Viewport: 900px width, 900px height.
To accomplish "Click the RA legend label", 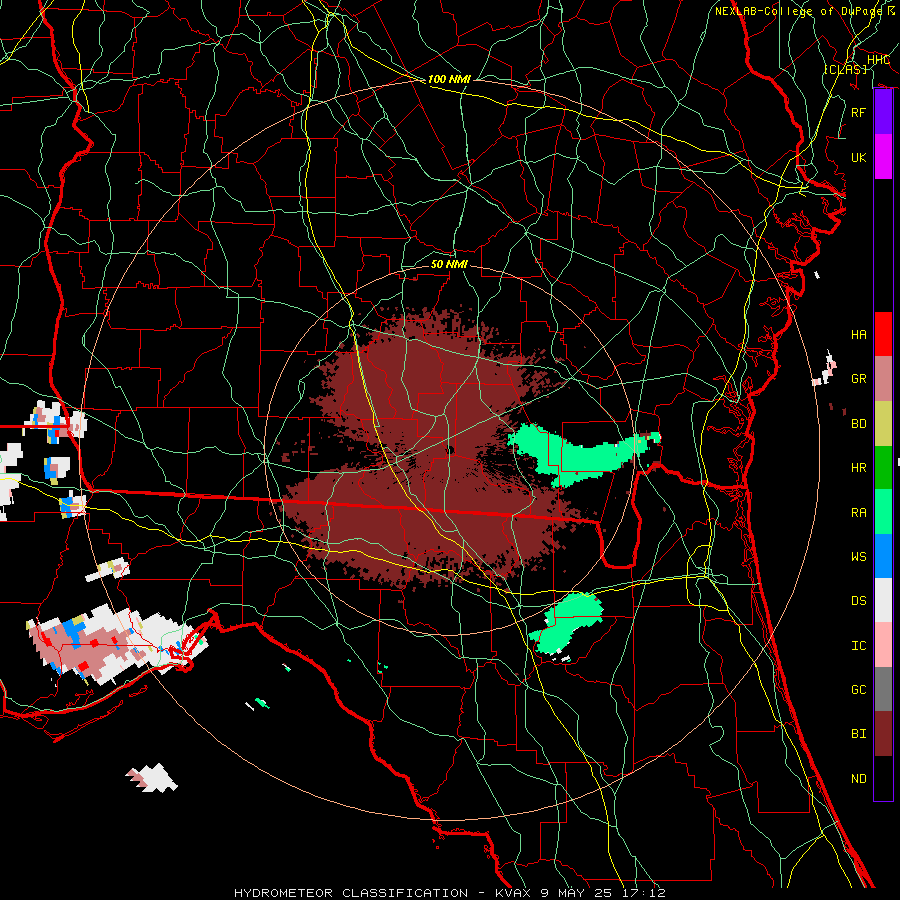I will click(859, 512).
